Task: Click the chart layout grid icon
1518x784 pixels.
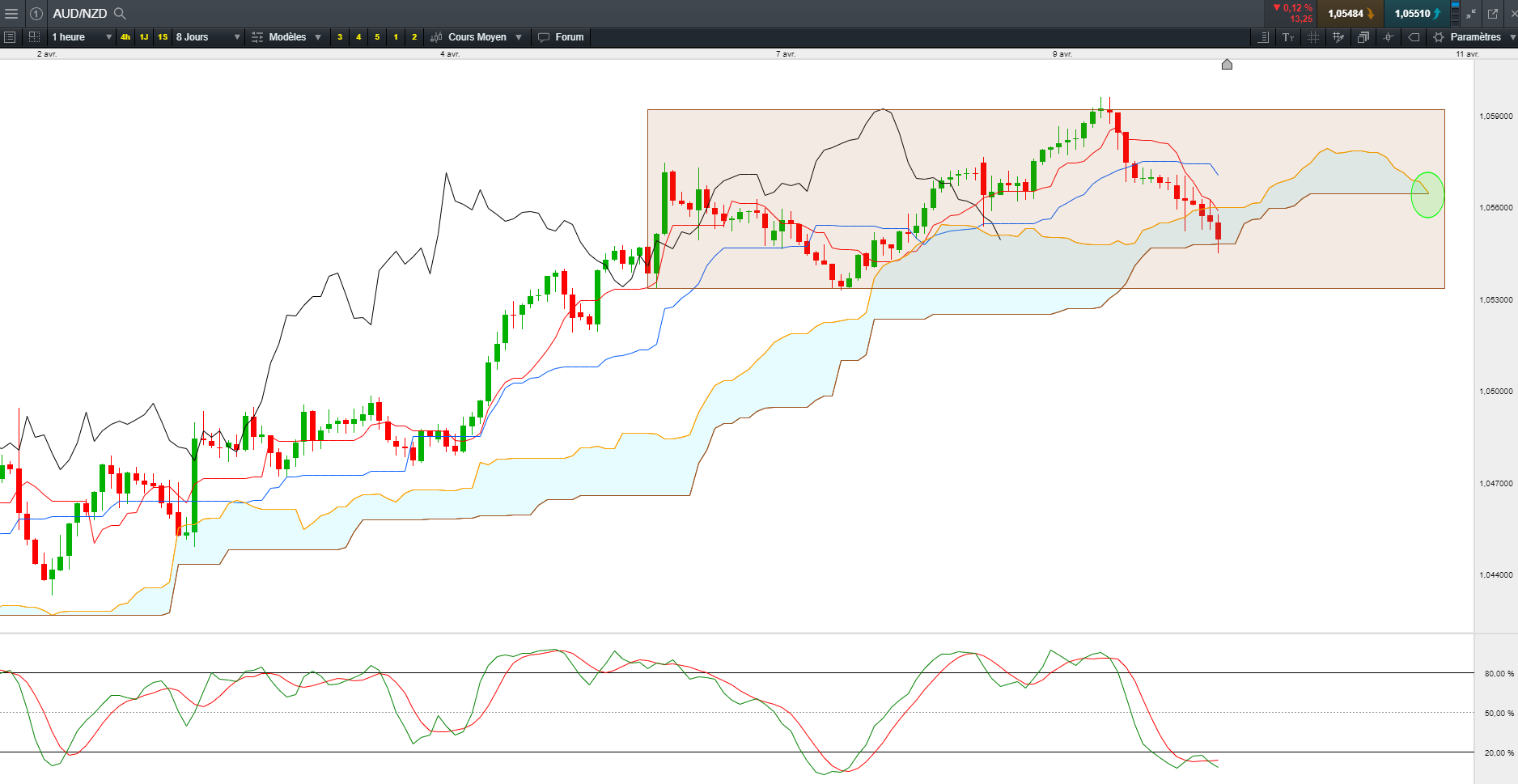Action: tap(34, 37)
